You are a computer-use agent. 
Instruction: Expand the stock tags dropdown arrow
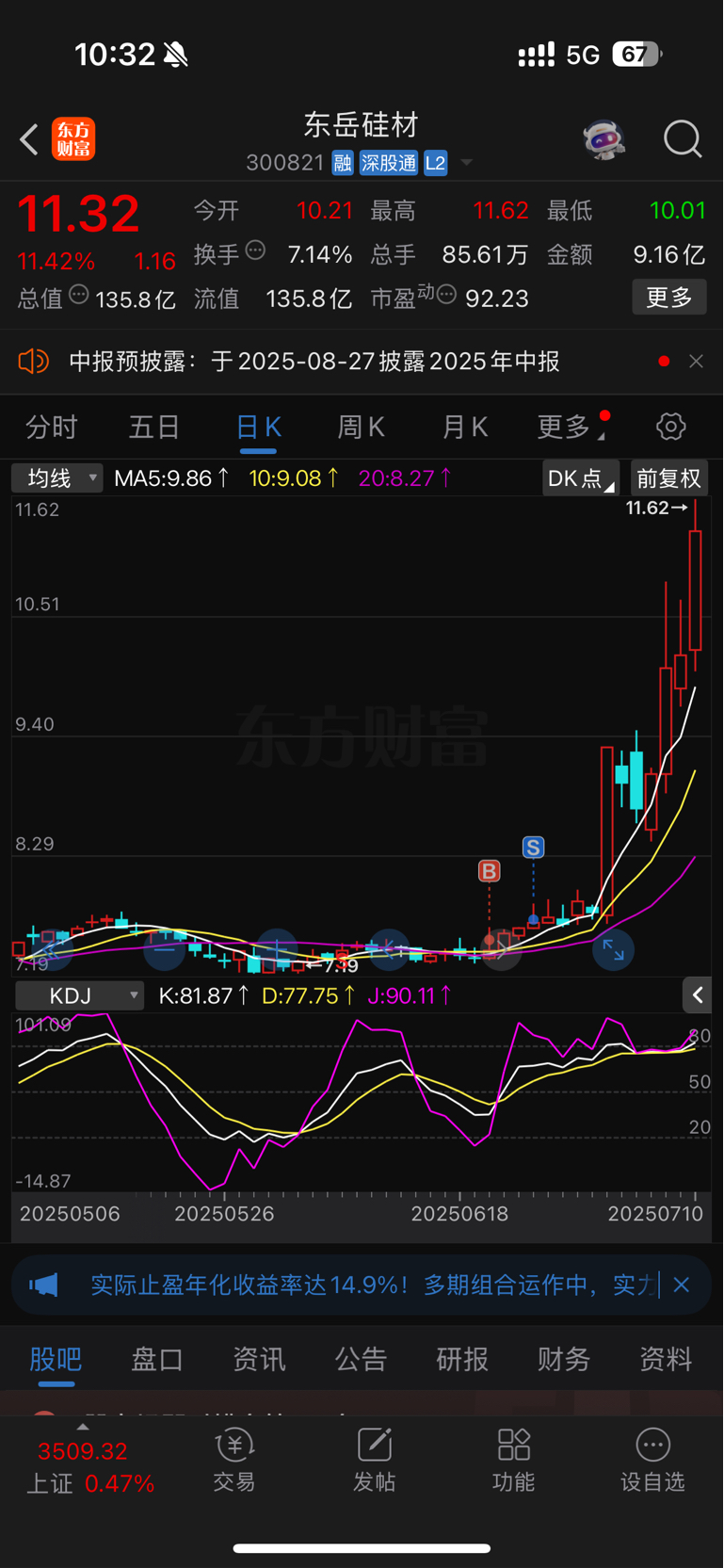(466, 163)
